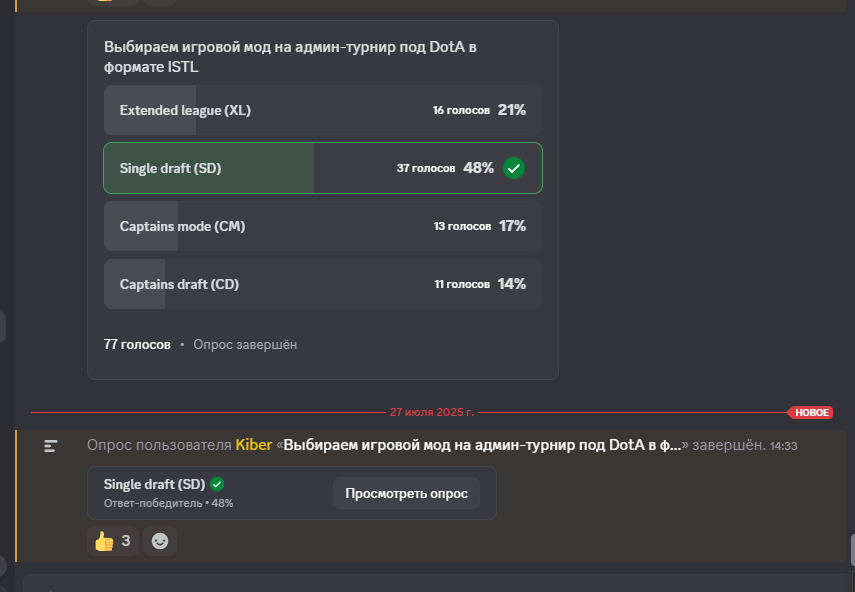
Task: Open Kiber's user profile link
Action: pos(254,445)
